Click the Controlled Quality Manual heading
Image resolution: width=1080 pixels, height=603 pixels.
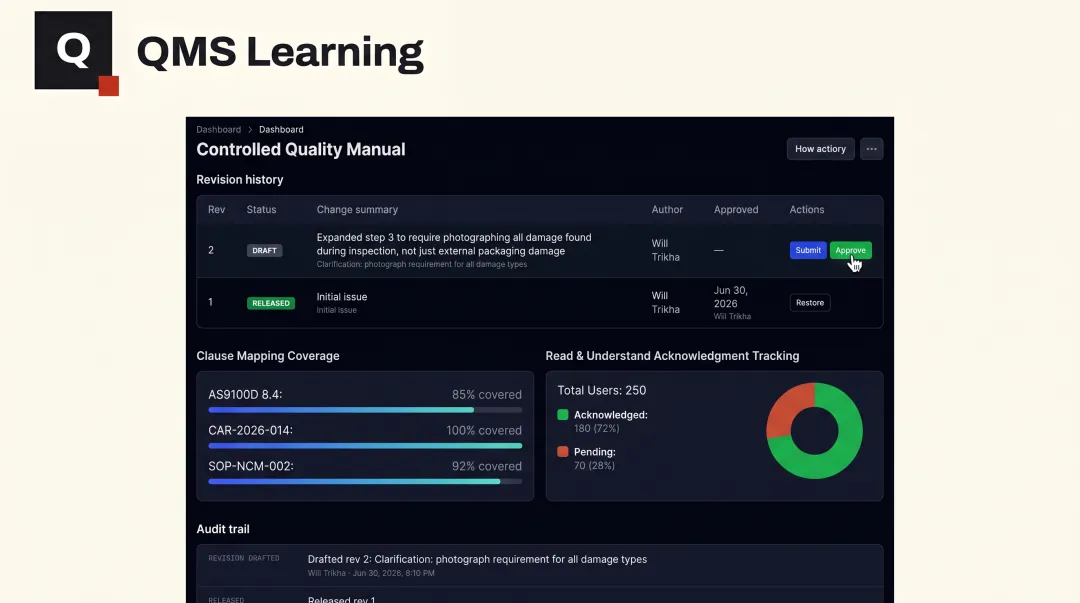(300, 150)
